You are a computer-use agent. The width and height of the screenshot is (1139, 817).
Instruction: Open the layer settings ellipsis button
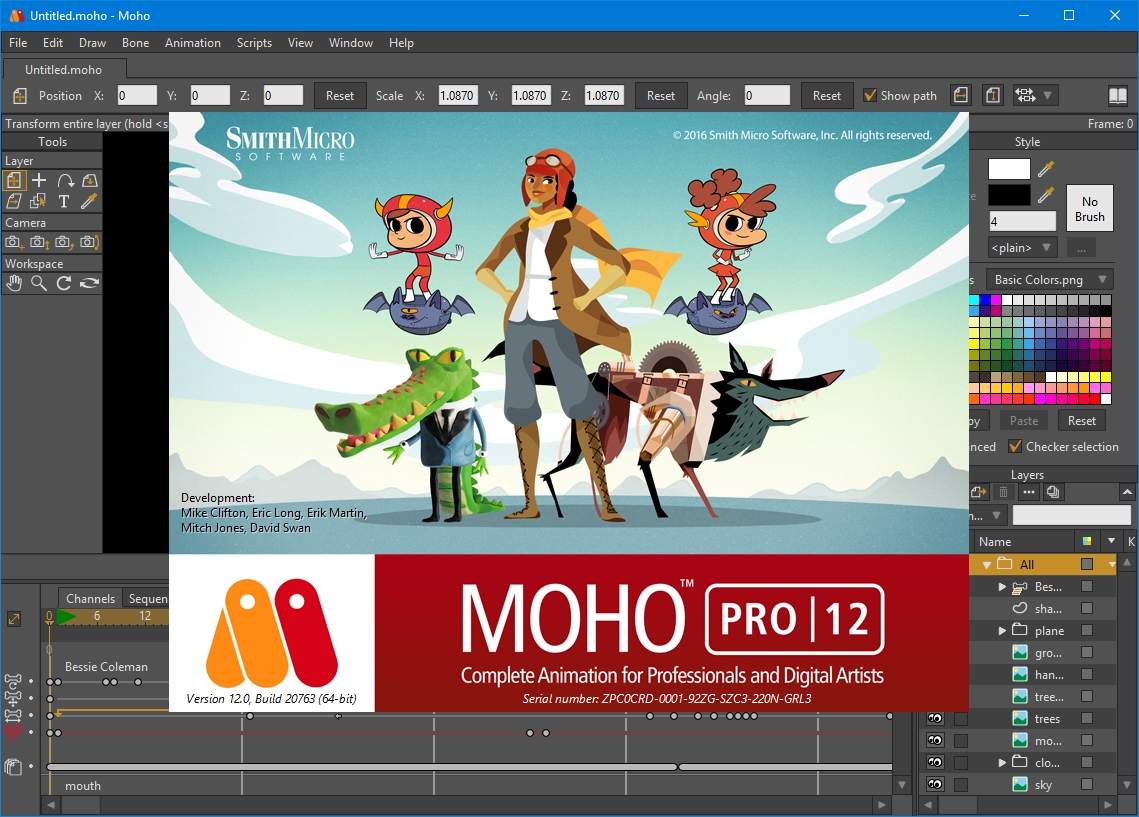click(x=1029, y=492)
